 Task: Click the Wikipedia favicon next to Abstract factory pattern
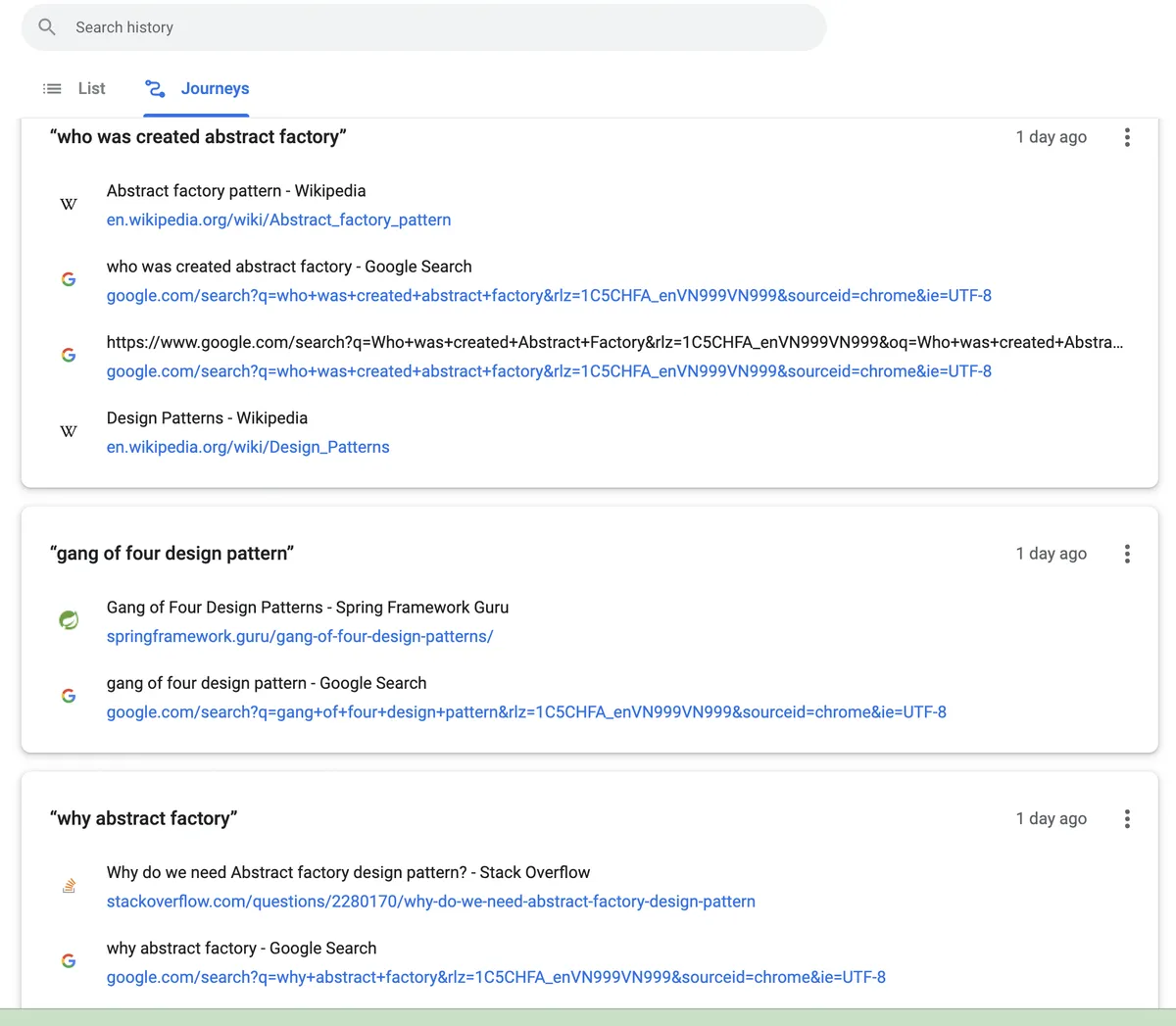coord(69,204)
